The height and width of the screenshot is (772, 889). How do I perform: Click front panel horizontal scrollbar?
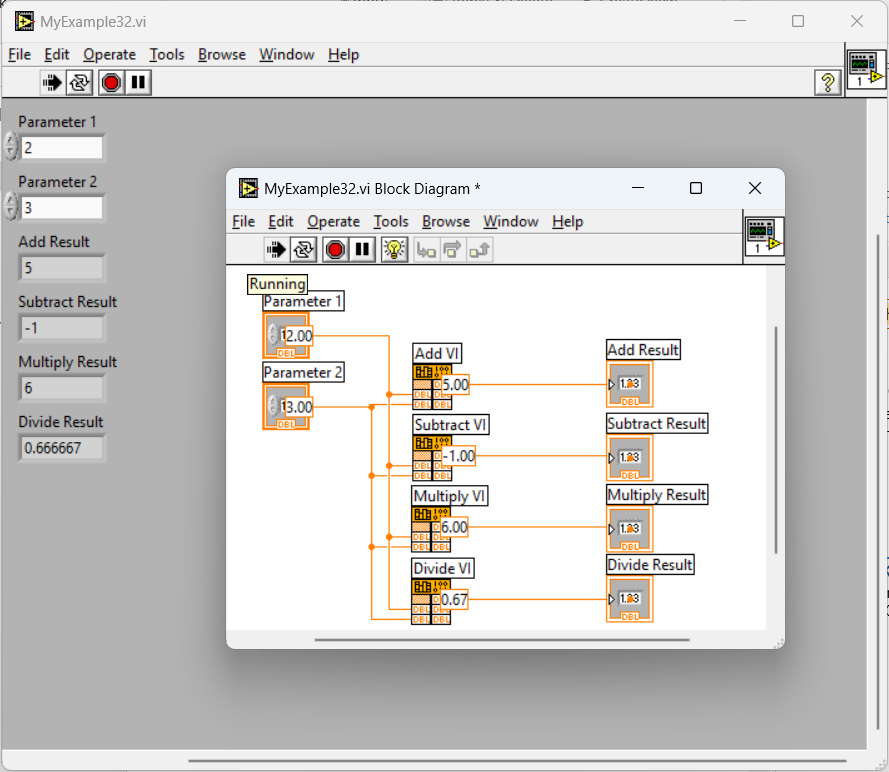pyautogui.click(x=517, y=761)
